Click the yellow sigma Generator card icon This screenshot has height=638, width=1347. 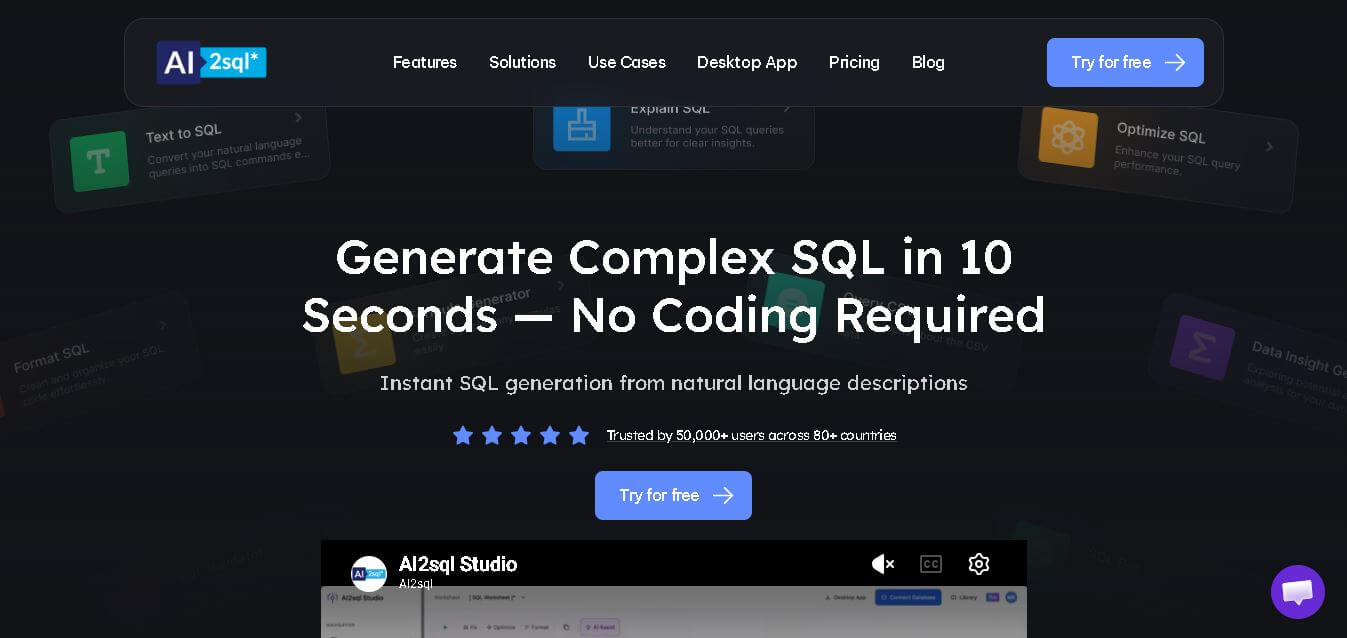tap(365, 344)
